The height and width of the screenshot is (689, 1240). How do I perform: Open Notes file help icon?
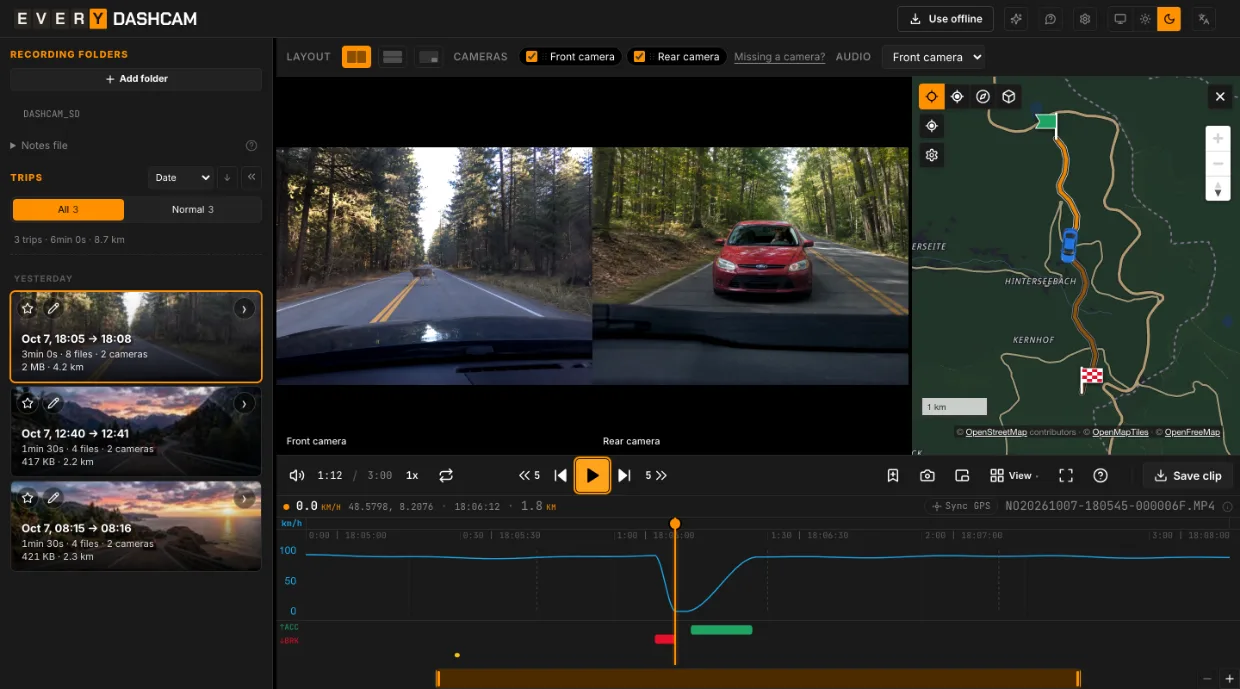point(252,146)
